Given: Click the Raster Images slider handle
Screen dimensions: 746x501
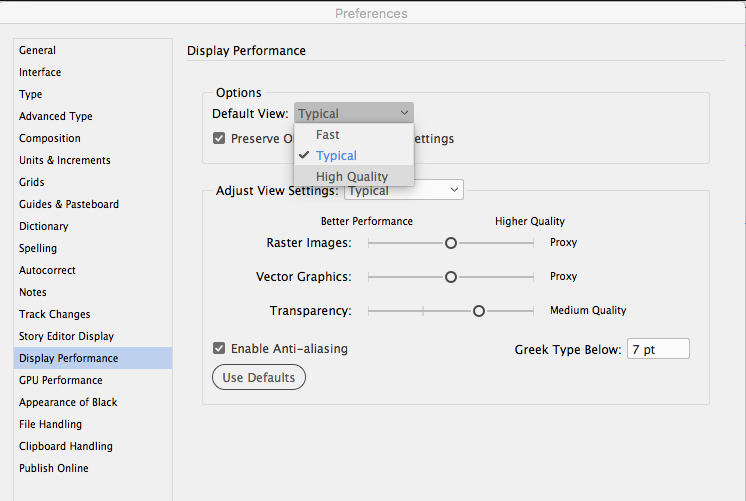Looking at the screenshot, I should click(451, 243).
